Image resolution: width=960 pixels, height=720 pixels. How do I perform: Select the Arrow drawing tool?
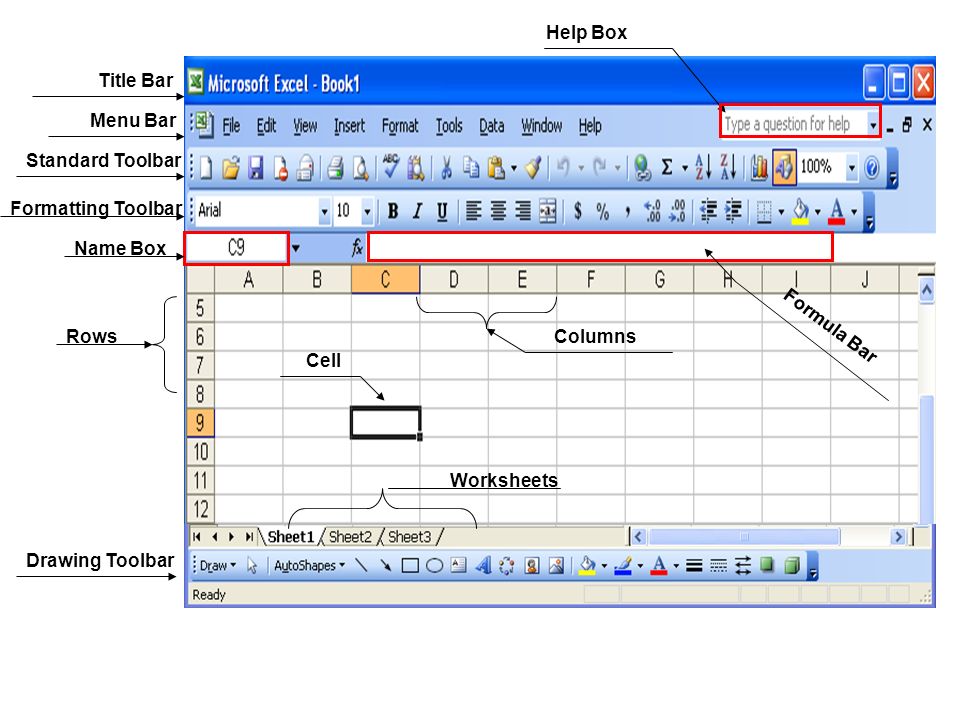[385, 566]
